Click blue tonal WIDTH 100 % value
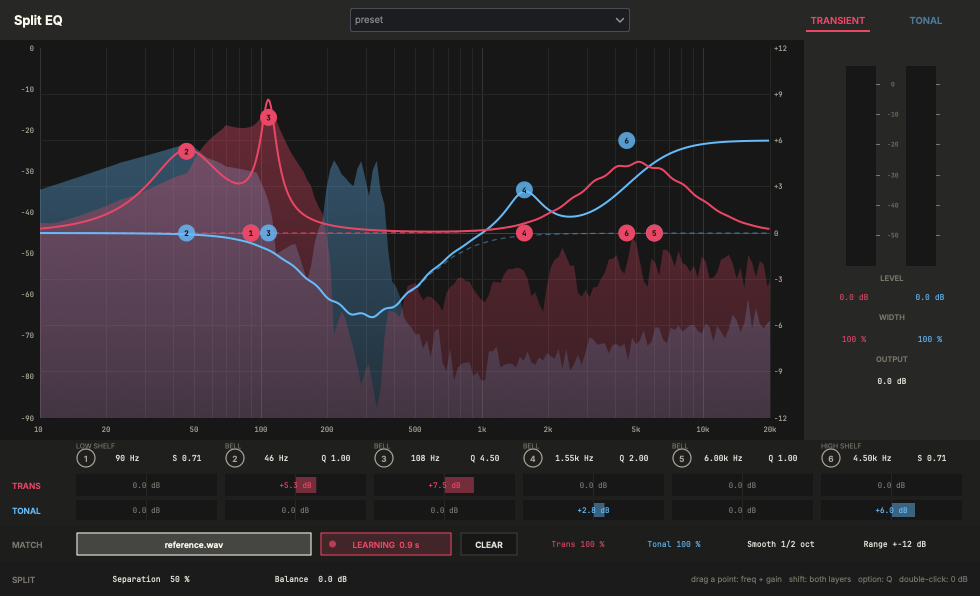 pos(929,339)
